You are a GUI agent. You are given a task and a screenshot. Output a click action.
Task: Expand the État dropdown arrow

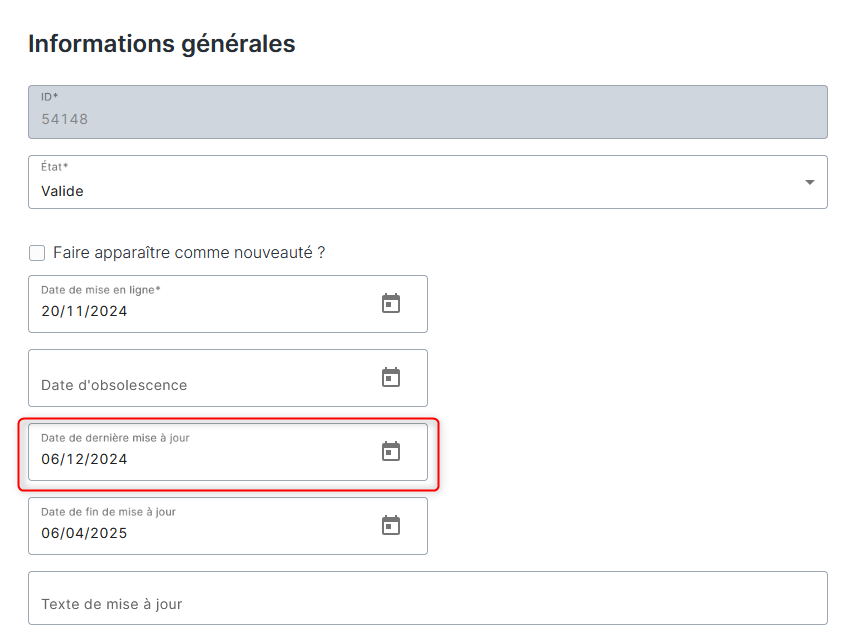point(809,182)
